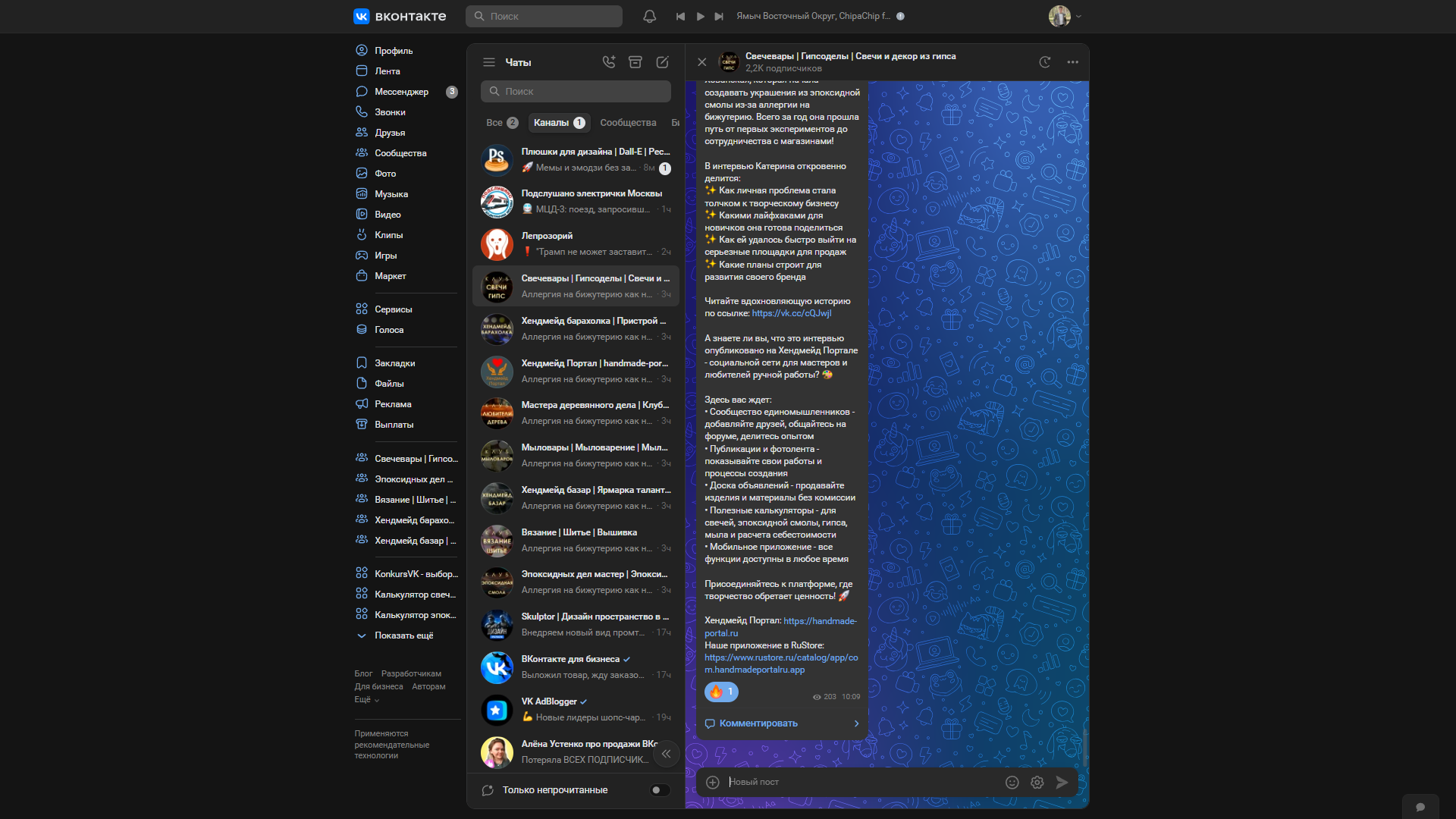Click the "Комментировать" link under post
1456x819 pixels.
coord(758,723)
